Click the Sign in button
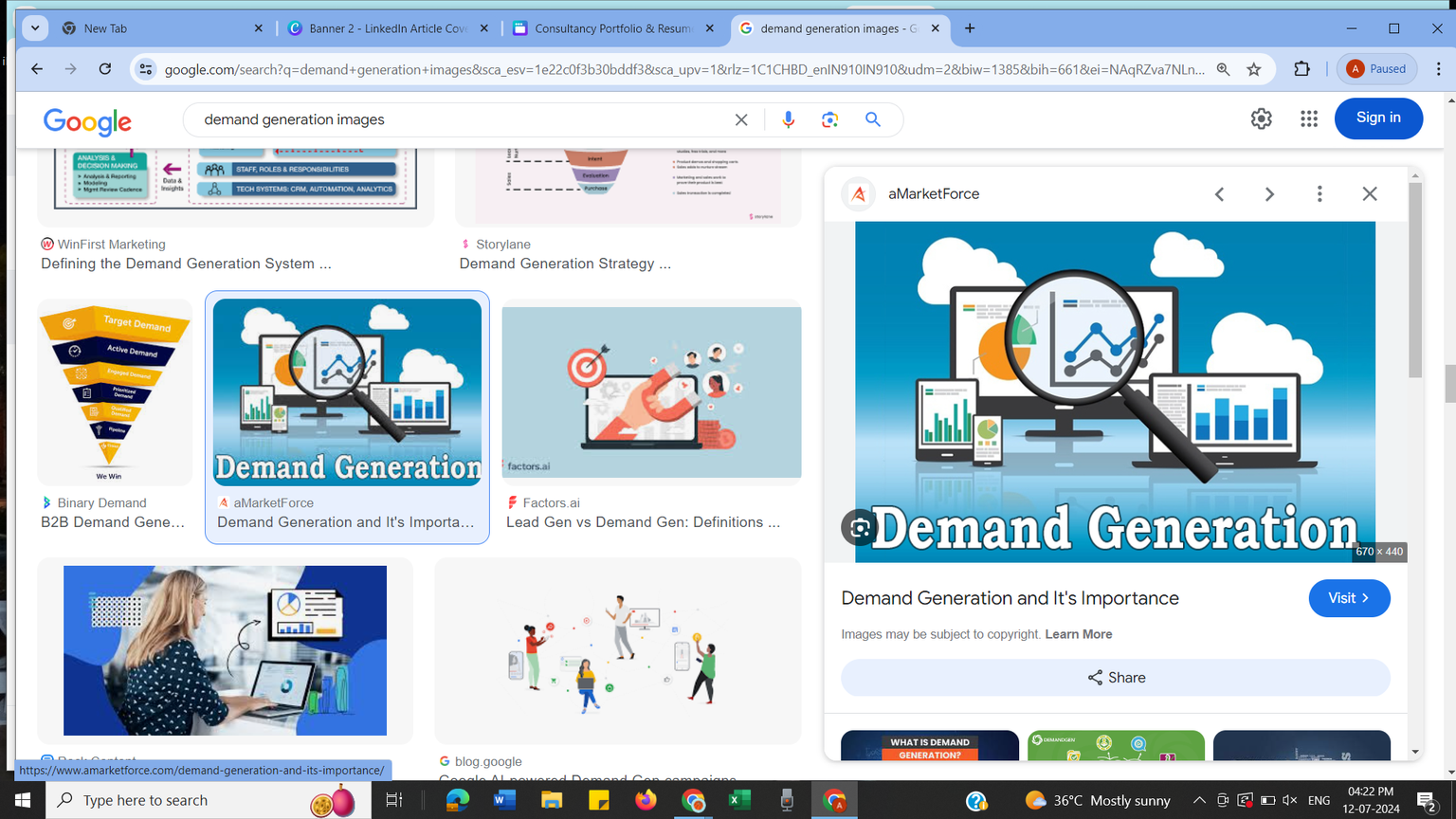This screenshot has height=819, width=1456. pyautogui.click(x=1378, y=118)
